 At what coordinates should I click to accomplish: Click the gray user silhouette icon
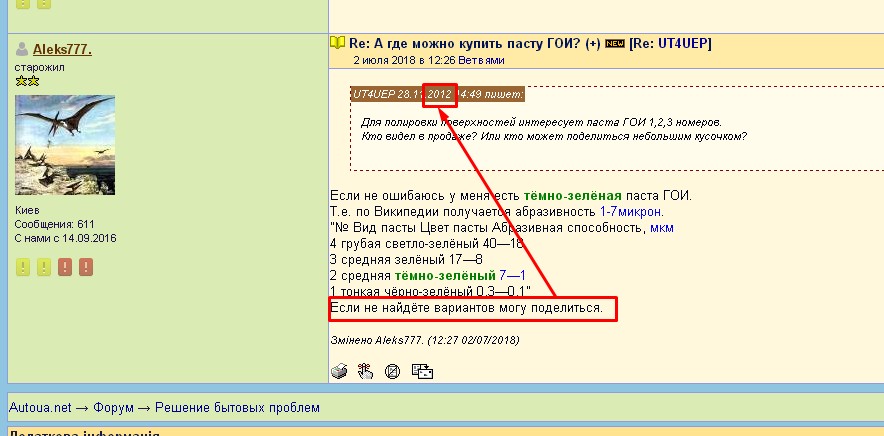[22, 49]
